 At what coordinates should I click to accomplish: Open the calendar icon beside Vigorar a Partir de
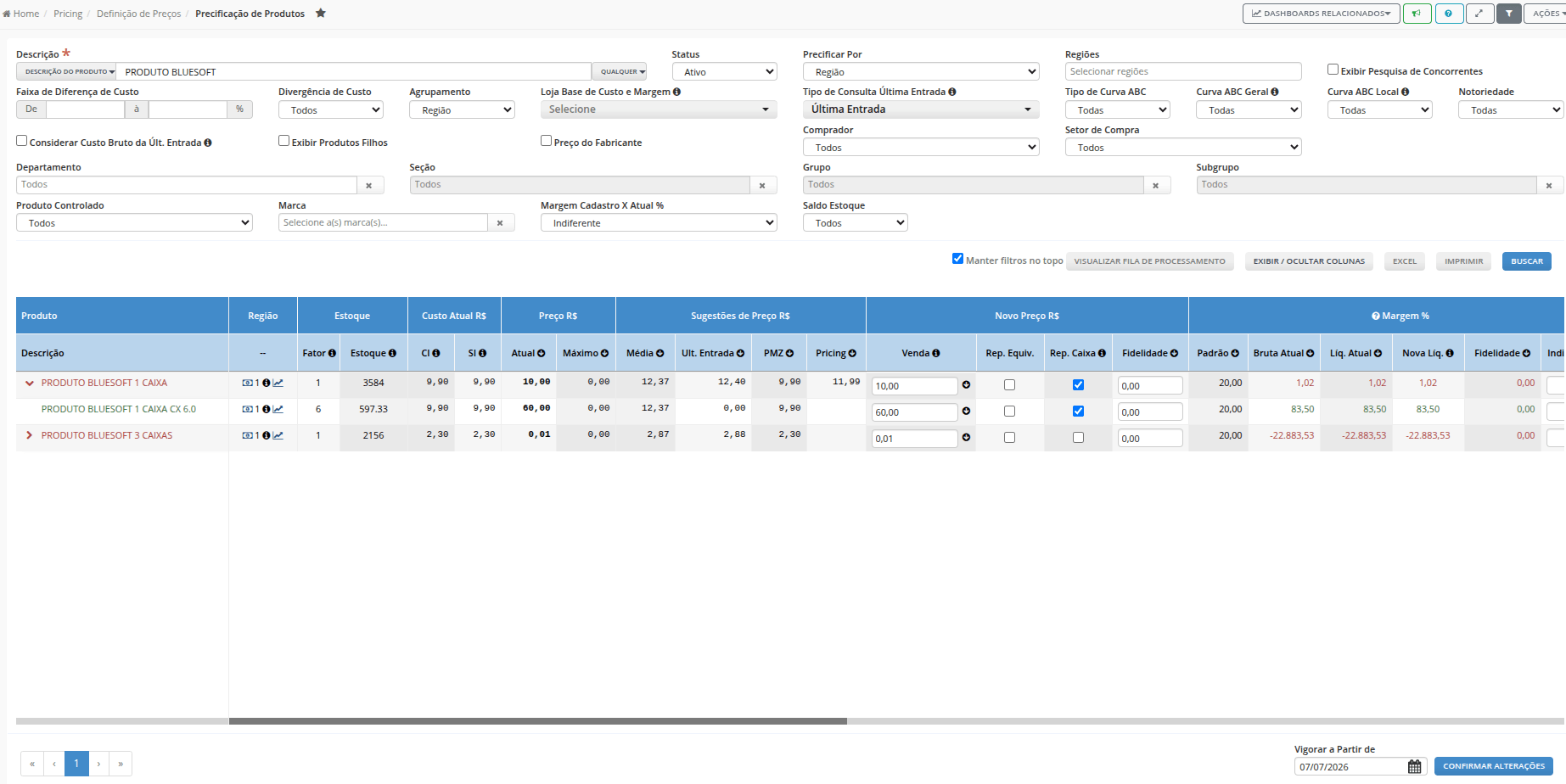1414,766
